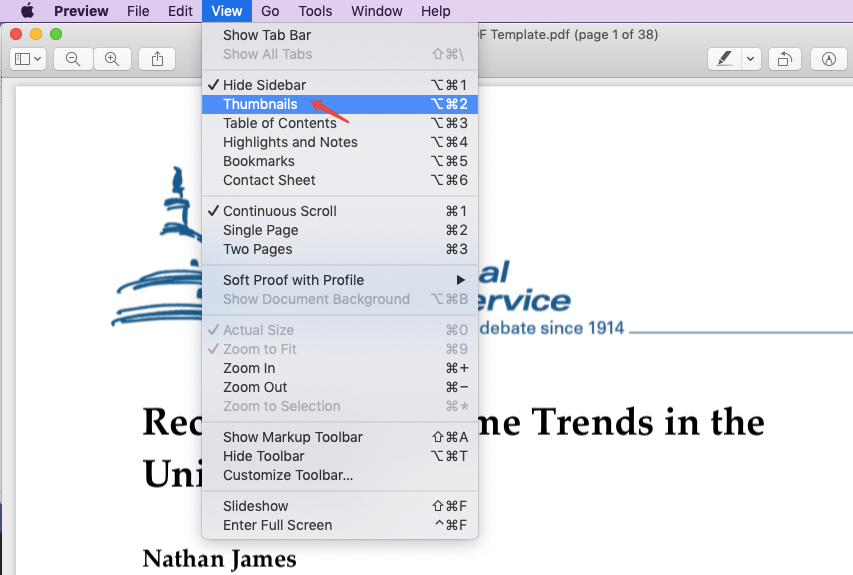Switch to Single Page view

click(x=339, y=230)
